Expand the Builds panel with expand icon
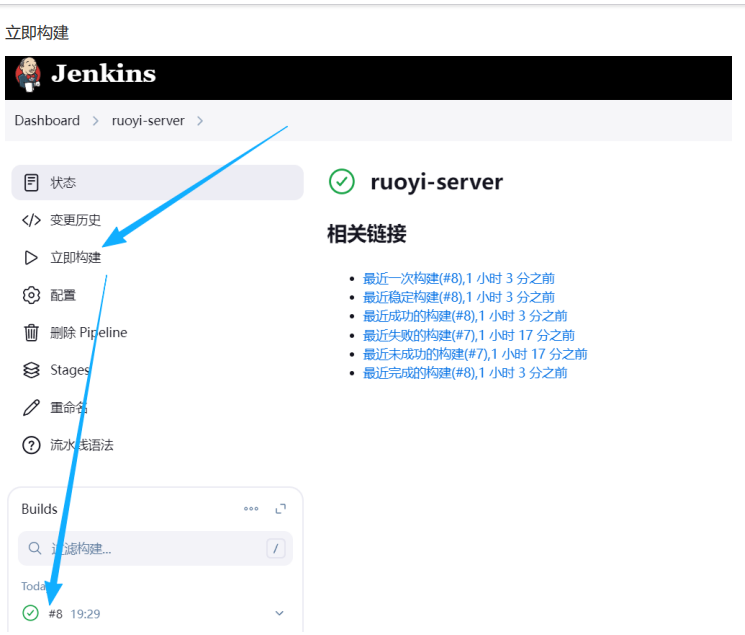745x635 pixels. coord(281,509)
